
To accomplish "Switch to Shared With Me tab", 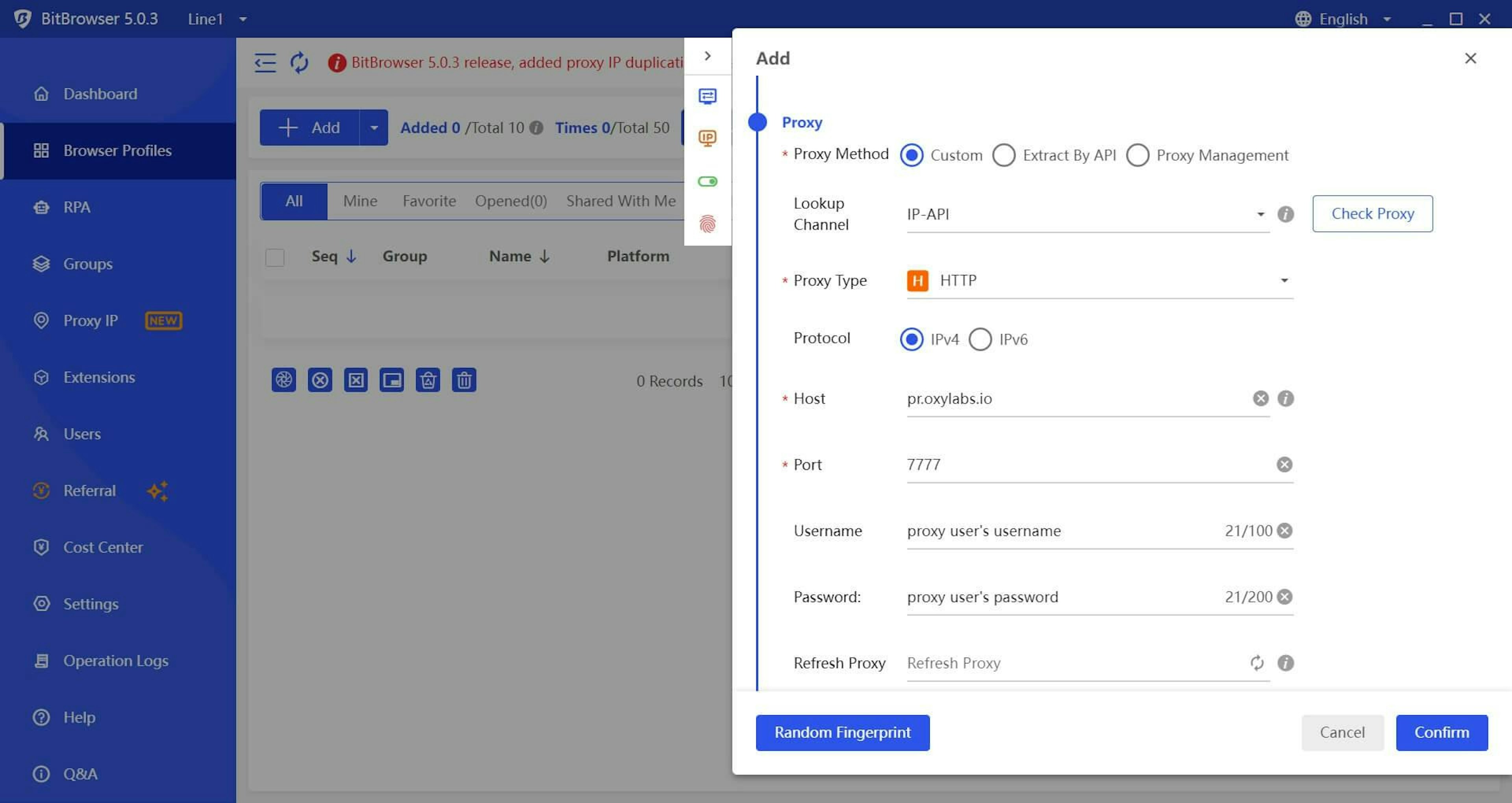I will coord(621,201).
